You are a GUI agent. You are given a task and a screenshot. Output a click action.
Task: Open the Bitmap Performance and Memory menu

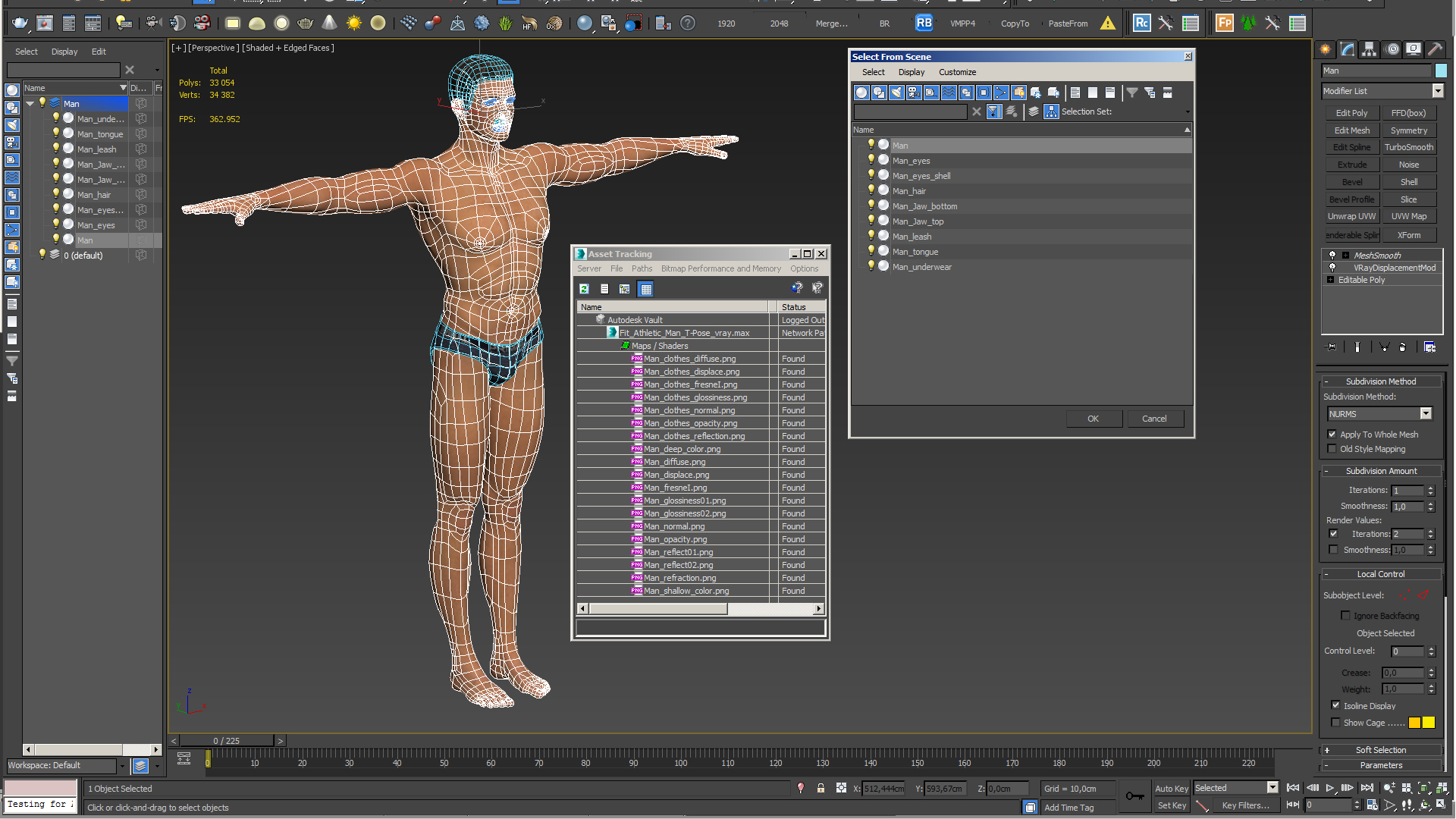tap(720, 268)
